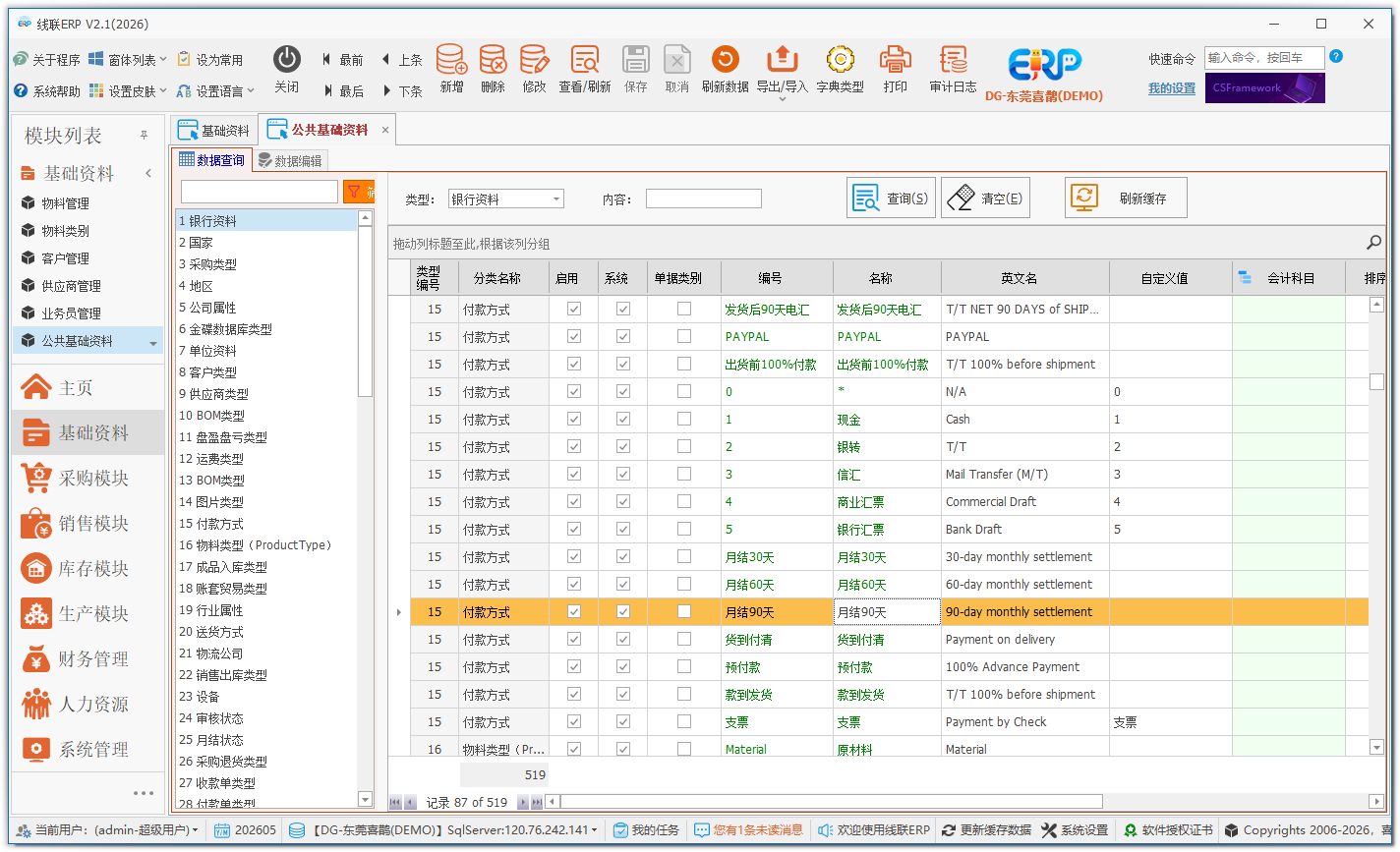
Task: Click the 清空(E) button
Action: click(x=985, y=198)
